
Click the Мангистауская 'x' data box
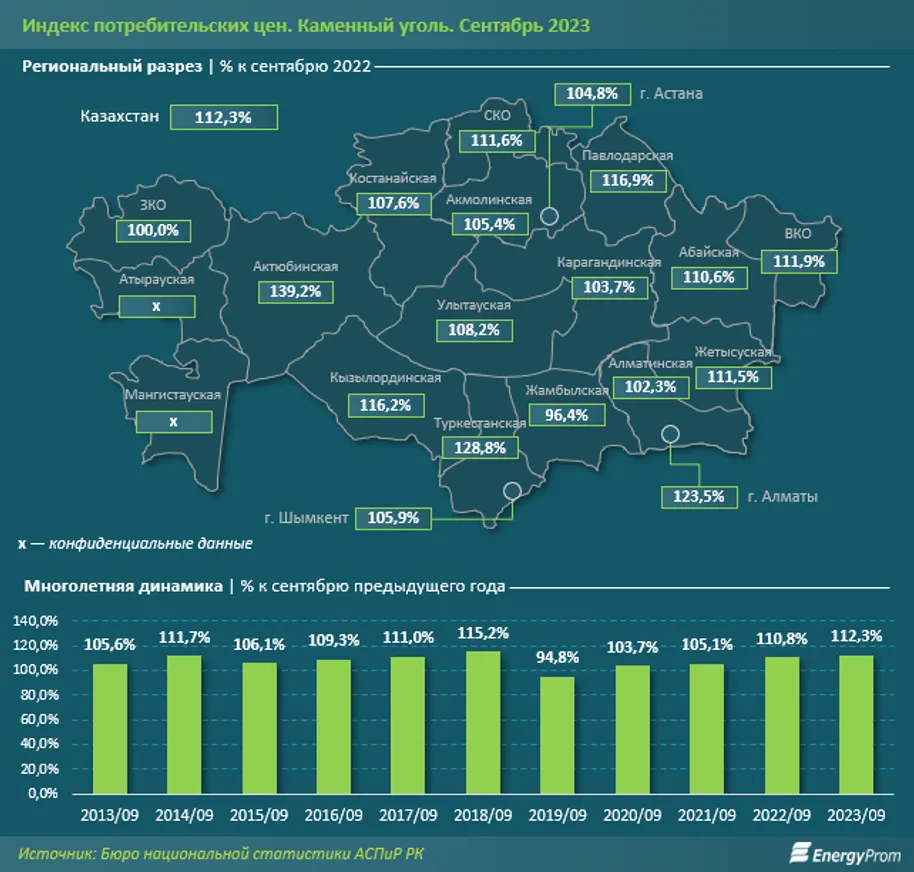pyautogui.click(x=172, y=422)
